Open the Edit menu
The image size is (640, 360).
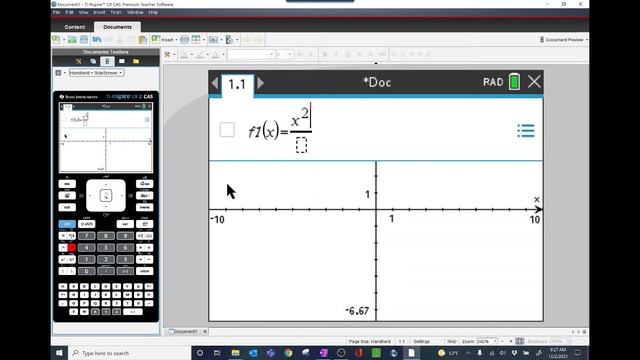tap(69, 13)
